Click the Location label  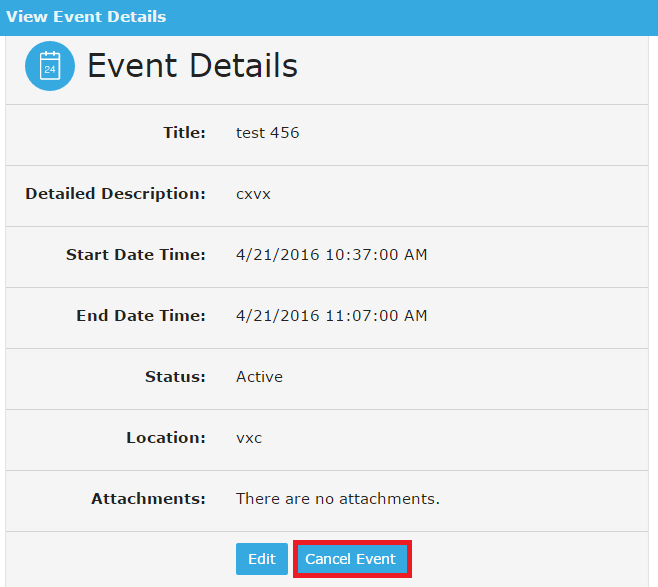[x=166, y=438]
